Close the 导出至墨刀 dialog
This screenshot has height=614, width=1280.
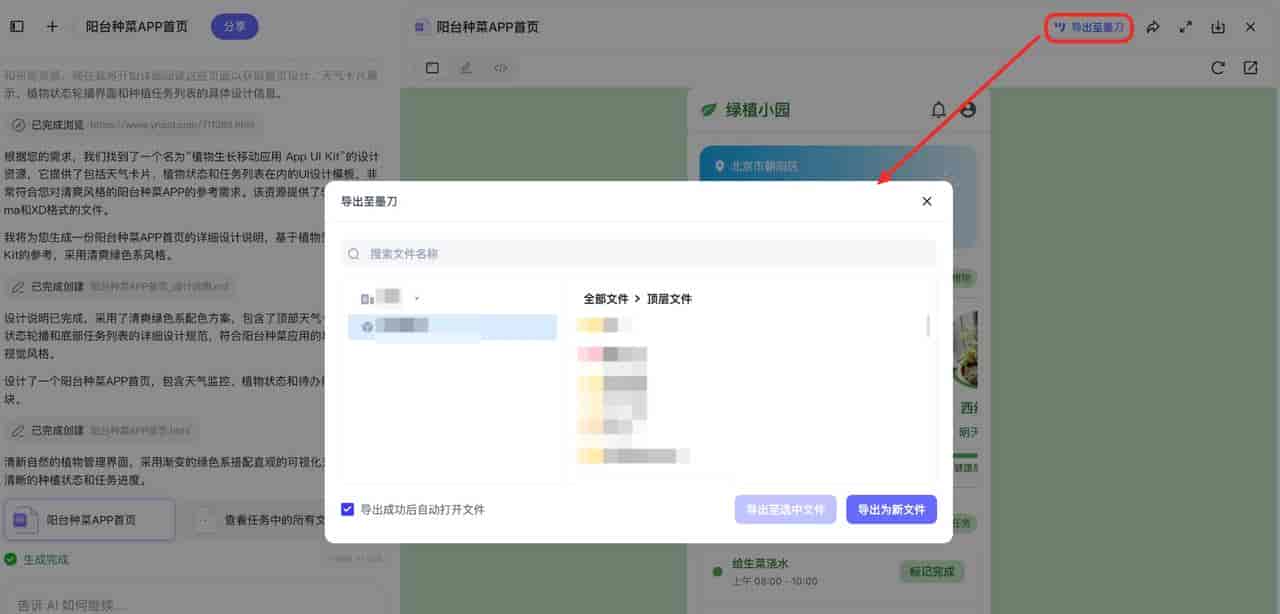tap(927, 201)
